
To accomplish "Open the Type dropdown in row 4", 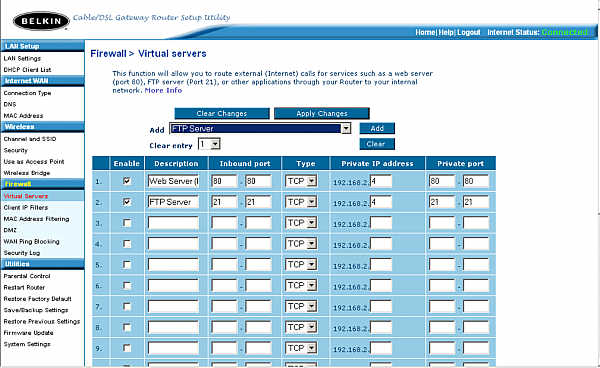I will coord(301,244).
